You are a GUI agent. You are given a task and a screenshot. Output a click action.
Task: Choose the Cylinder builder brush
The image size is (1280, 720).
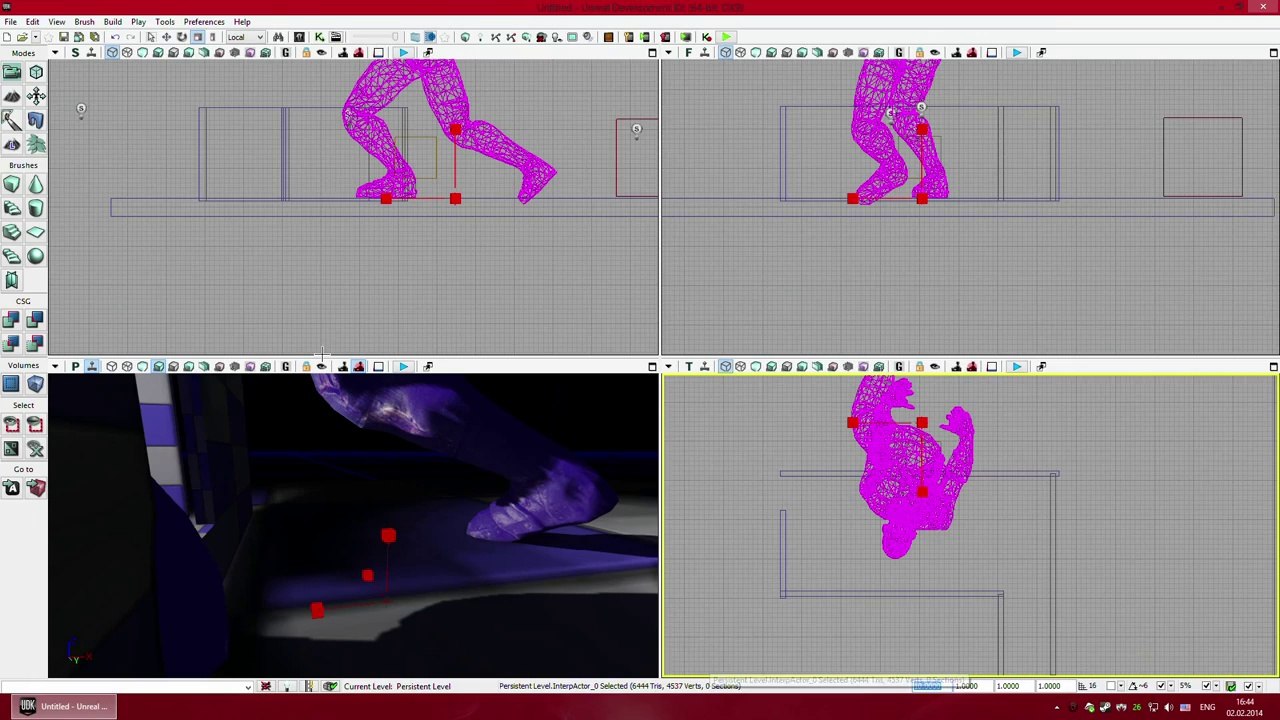click(x=36, y=208)
